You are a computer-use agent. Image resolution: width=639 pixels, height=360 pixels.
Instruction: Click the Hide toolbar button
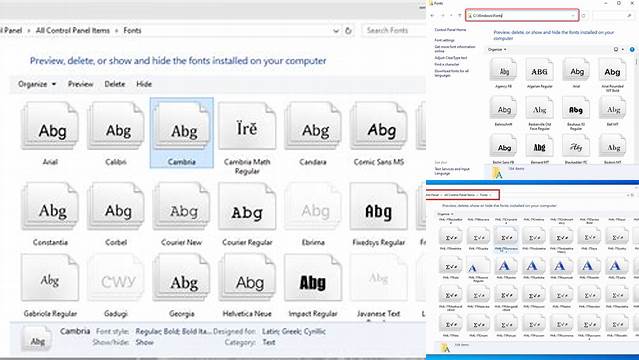144,84
